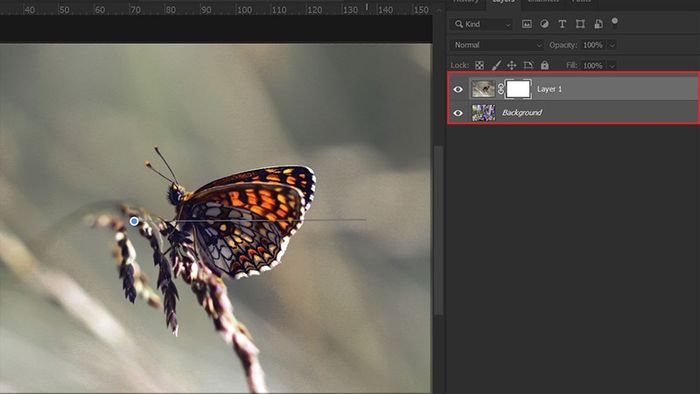The height and width of the screenshot is (394, 700).
Task: Hide Layer 1 using eye icon
Action: point(458,89)
